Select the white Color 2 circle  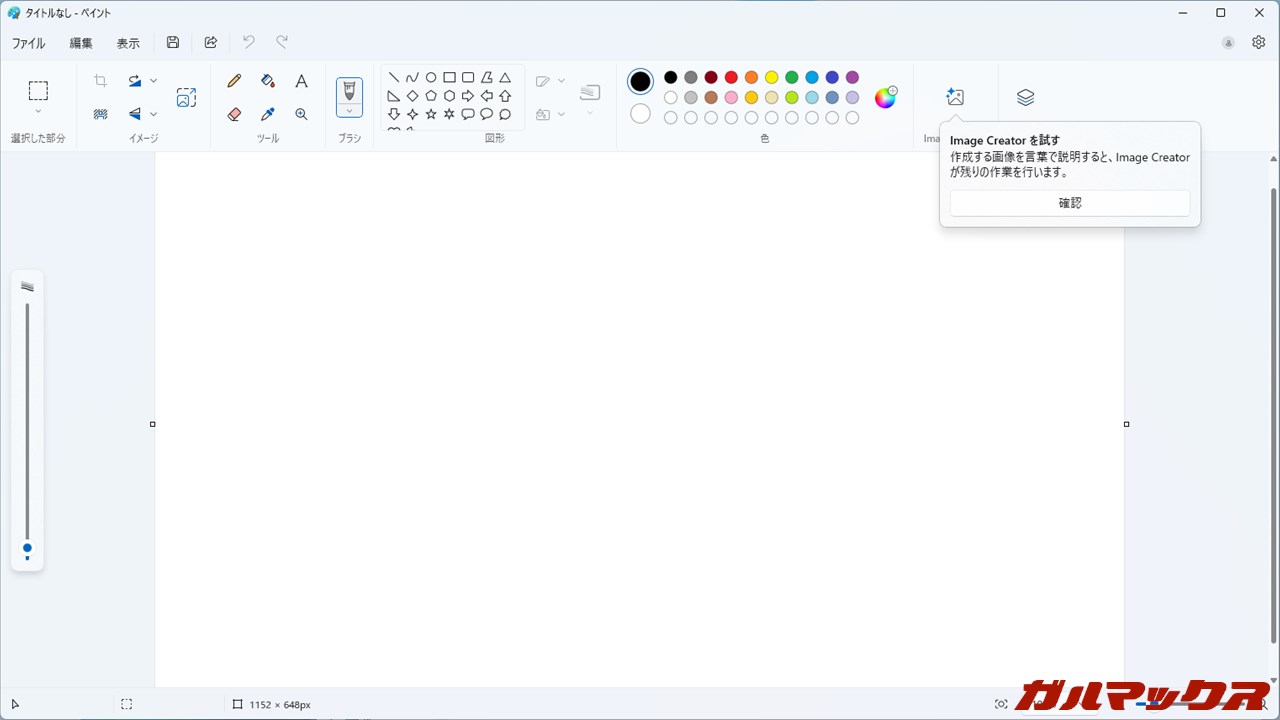pos(640,114)
